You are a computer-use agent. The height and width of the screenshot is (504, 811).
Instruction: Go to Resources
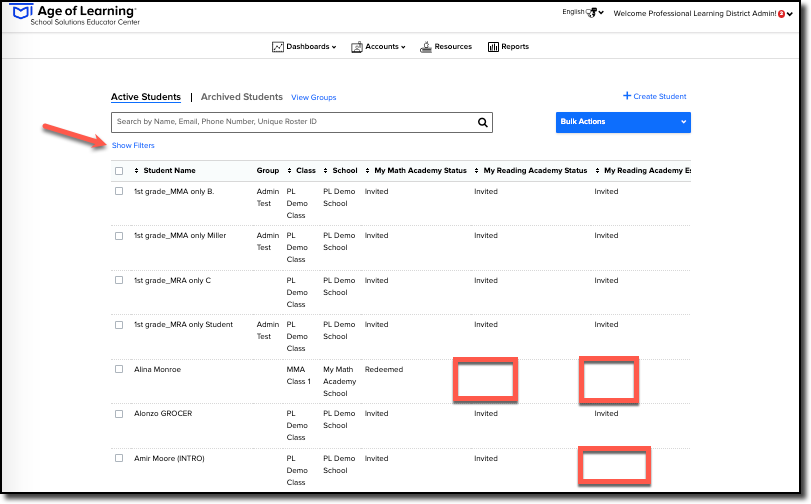[446, 47]
